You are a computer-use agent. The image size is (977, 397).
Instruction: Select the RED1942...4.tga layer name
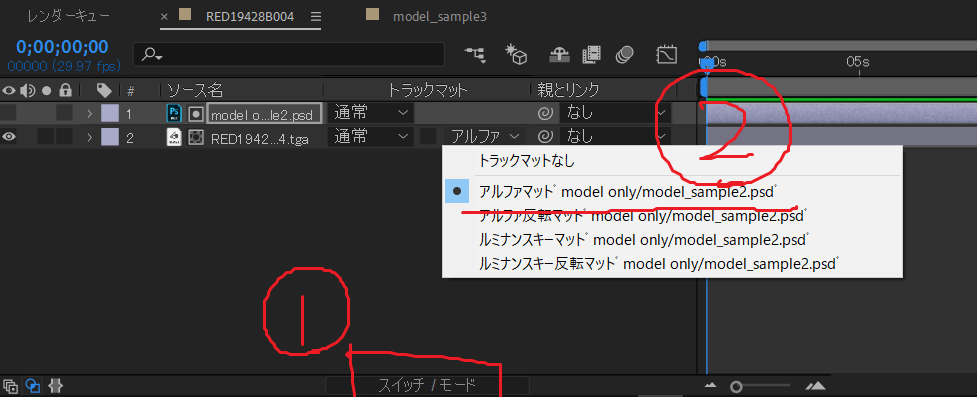click(x=259, y=138)
